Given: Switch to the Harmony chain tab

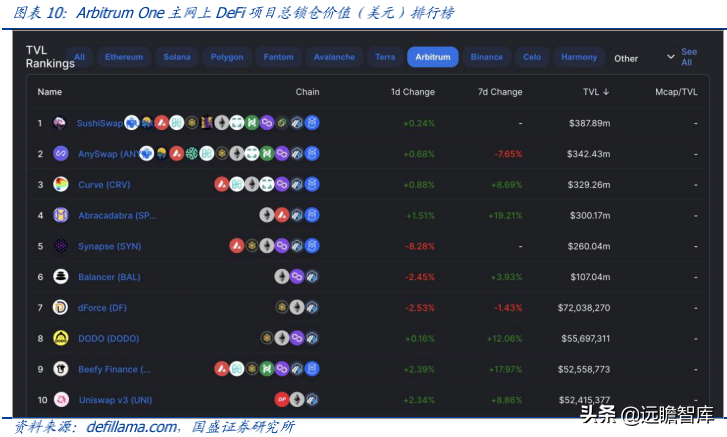Looking at the screenshot, I should point(579,57).
